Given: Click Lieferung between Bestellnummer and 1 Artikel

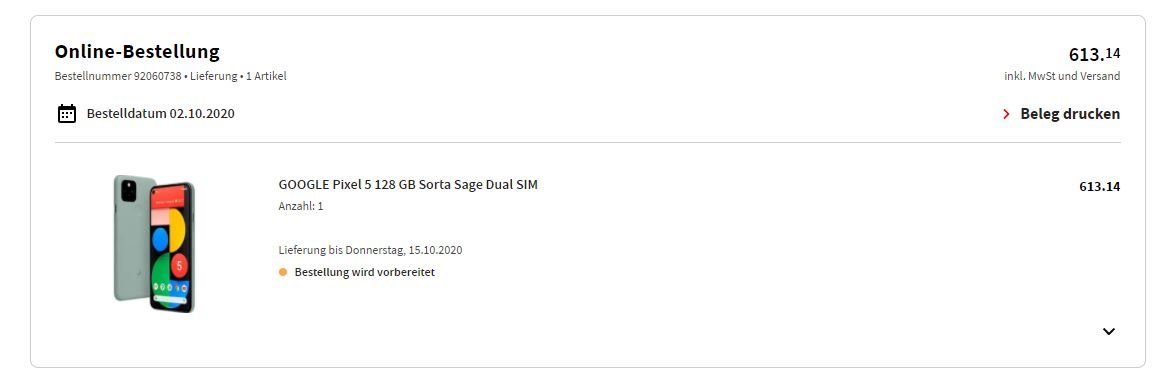Looking at the screenshot, I should pyautogui.click(x=214, y=76).
